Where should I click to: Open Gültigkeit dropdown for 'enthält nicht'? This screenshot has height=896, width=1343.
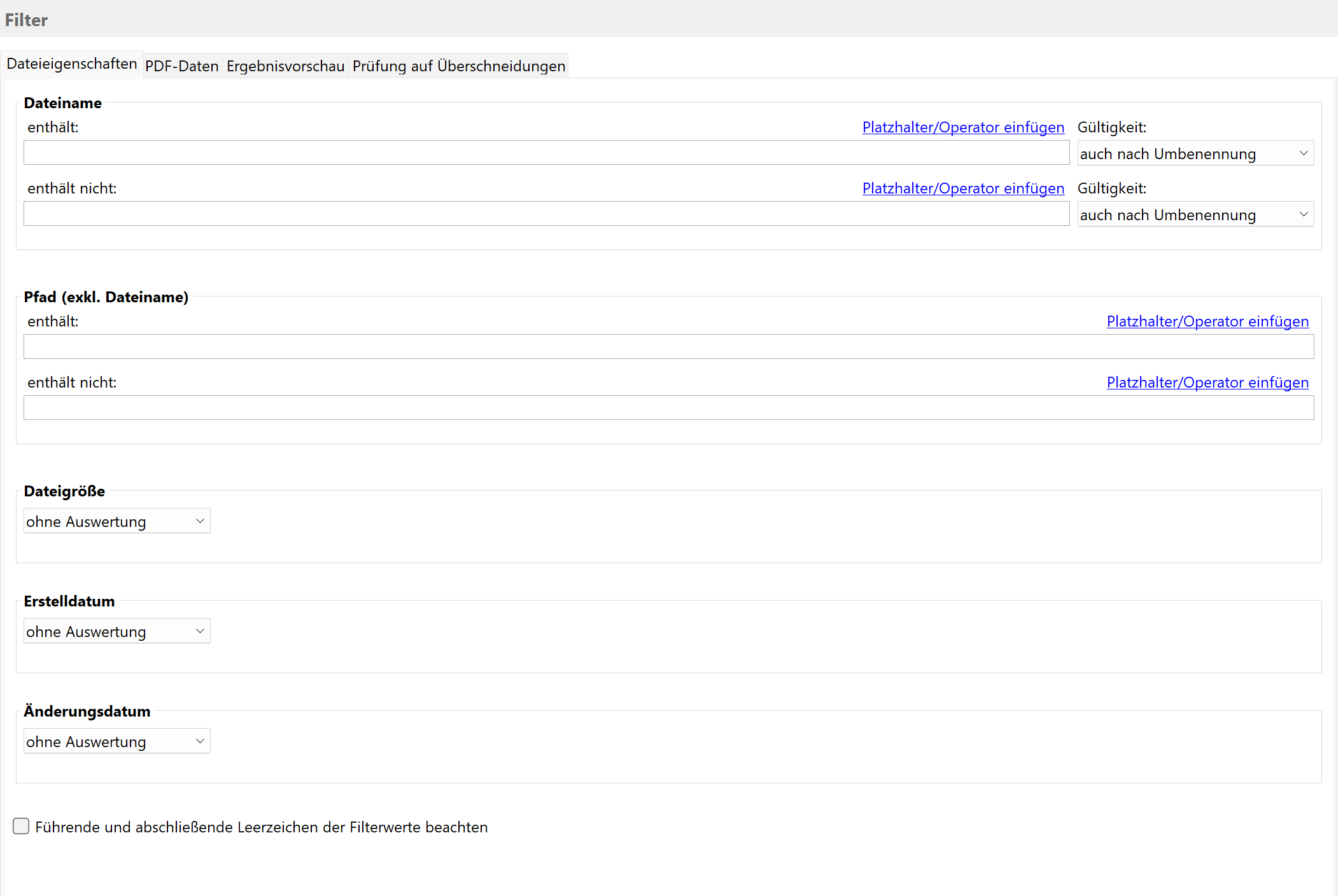pyautogui.click(x=1195, y=214)
